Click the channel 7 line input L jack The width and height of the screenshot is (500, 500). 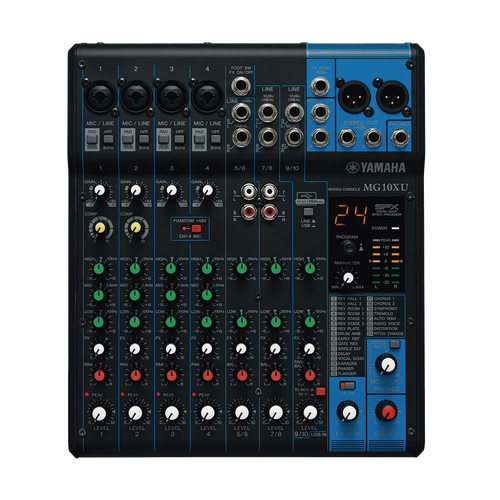[x=268, y=112]
